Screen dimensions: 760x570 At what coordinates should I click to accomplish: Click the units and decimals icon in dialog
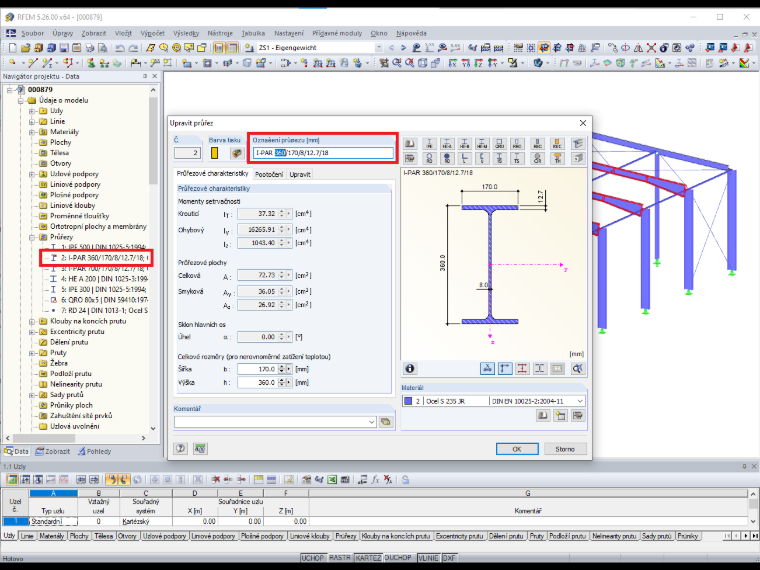(200, 448)
